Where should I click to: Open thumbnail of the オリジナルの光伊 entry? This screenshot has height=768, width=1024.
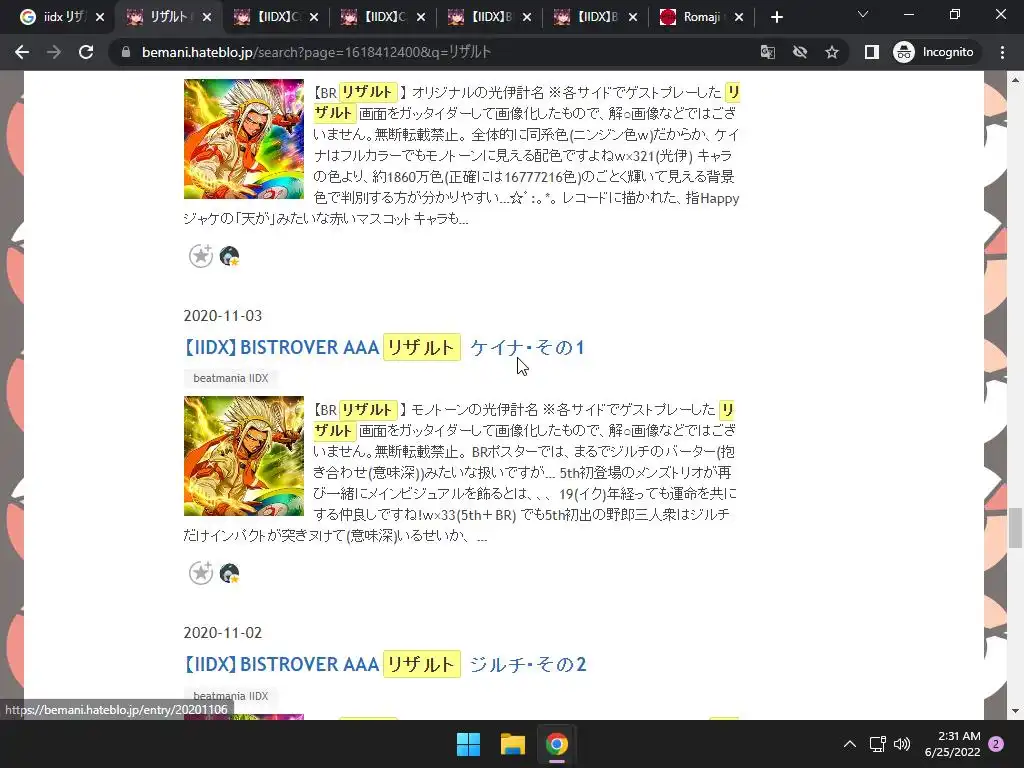[244, 139]
